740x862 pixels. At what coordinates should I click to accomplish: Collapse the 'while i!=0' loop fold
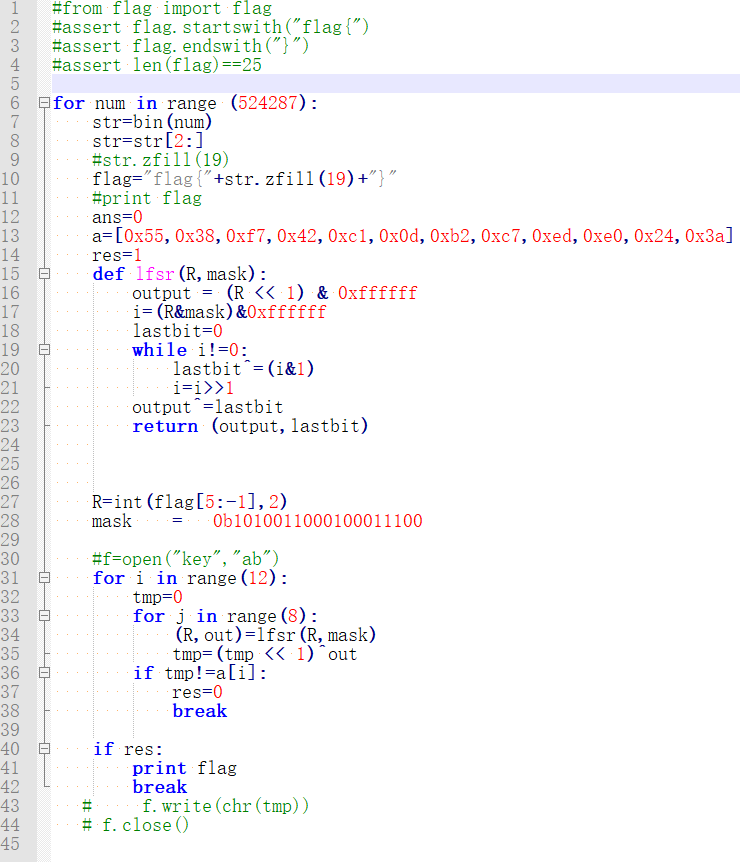coord(45,350)
